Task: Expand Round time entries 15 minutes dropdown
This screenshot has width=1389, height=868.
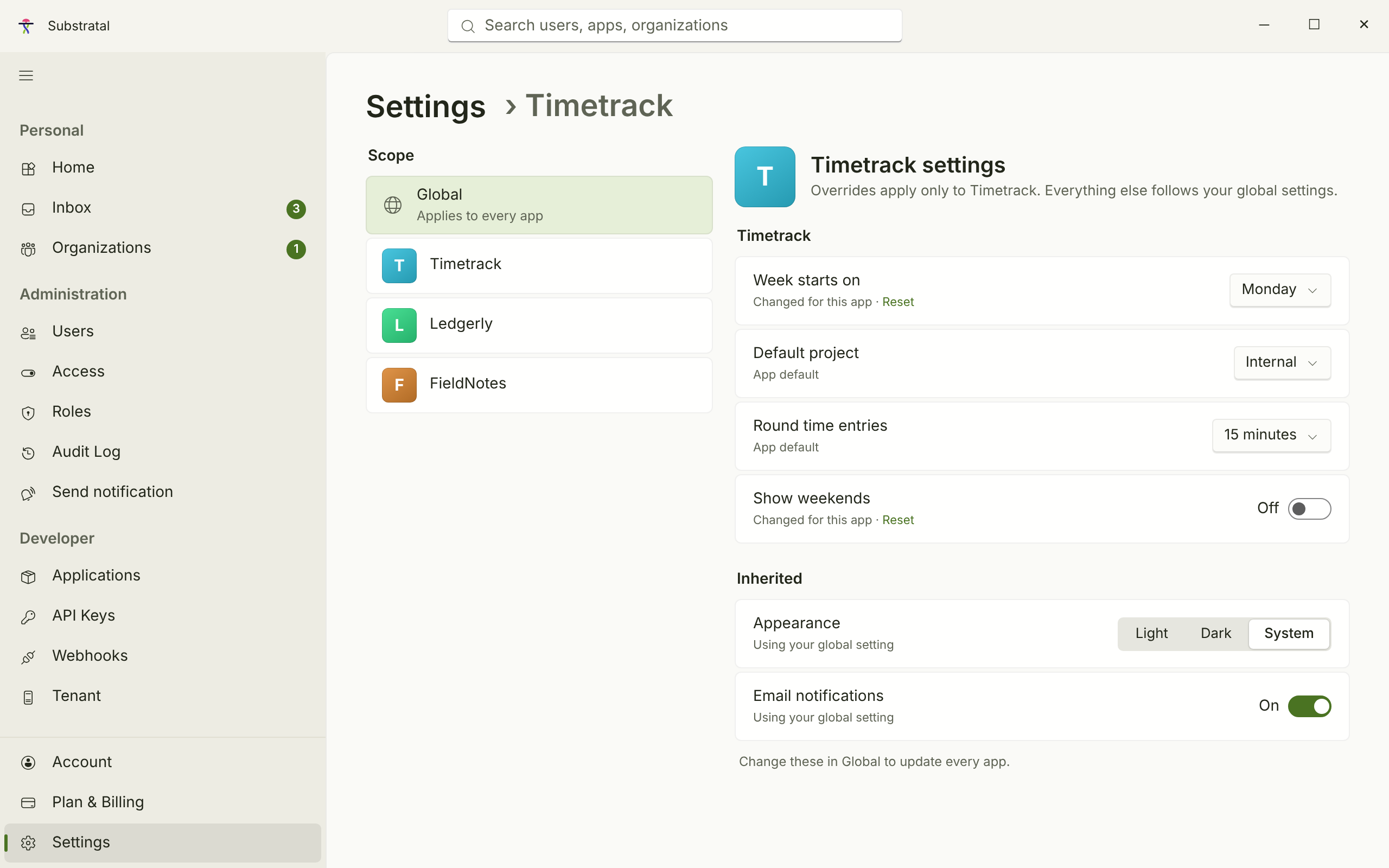Action: tap(1271, 435)
